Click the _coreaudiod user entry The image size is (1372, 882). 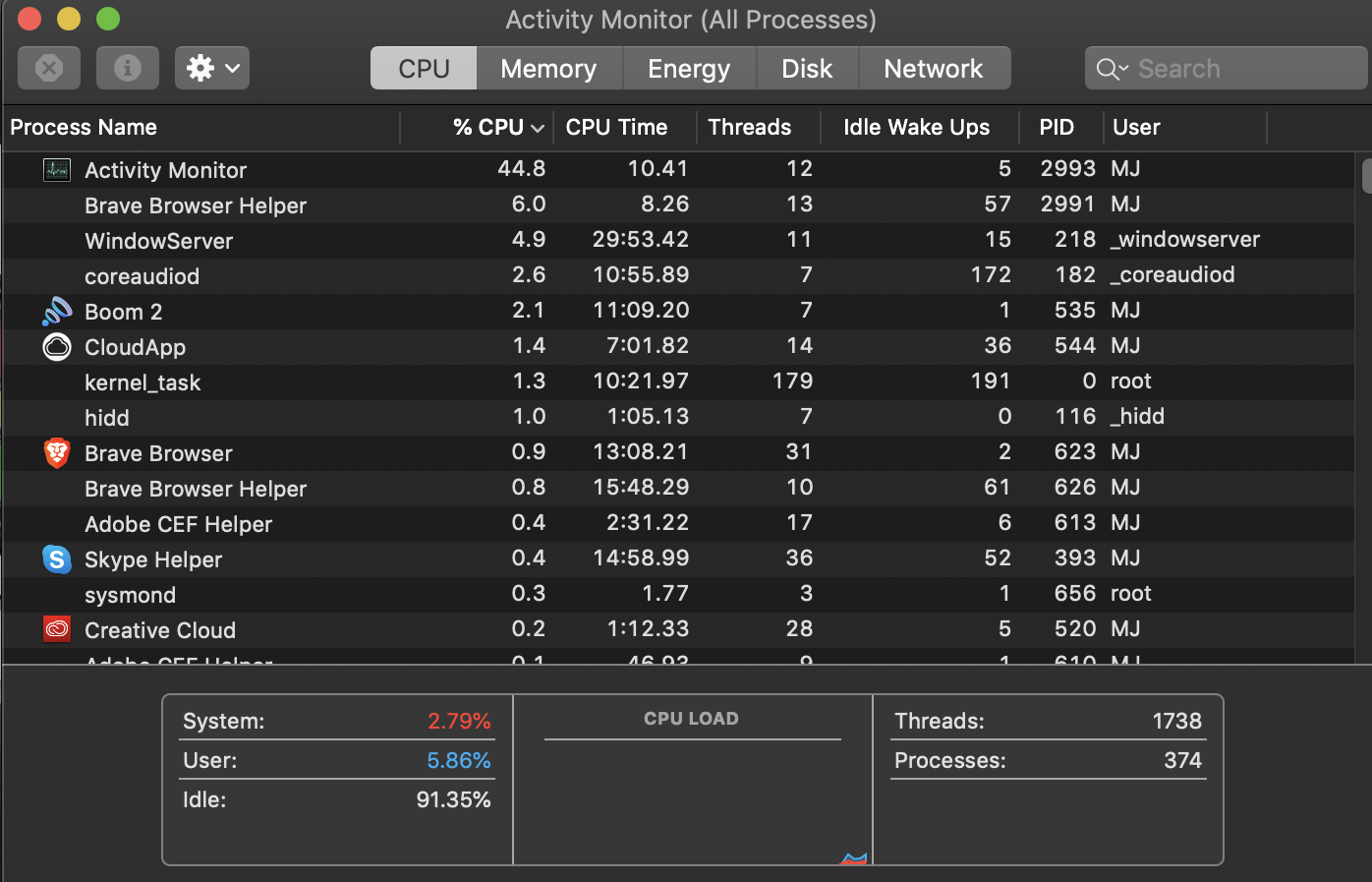[x=1172, y=274]
